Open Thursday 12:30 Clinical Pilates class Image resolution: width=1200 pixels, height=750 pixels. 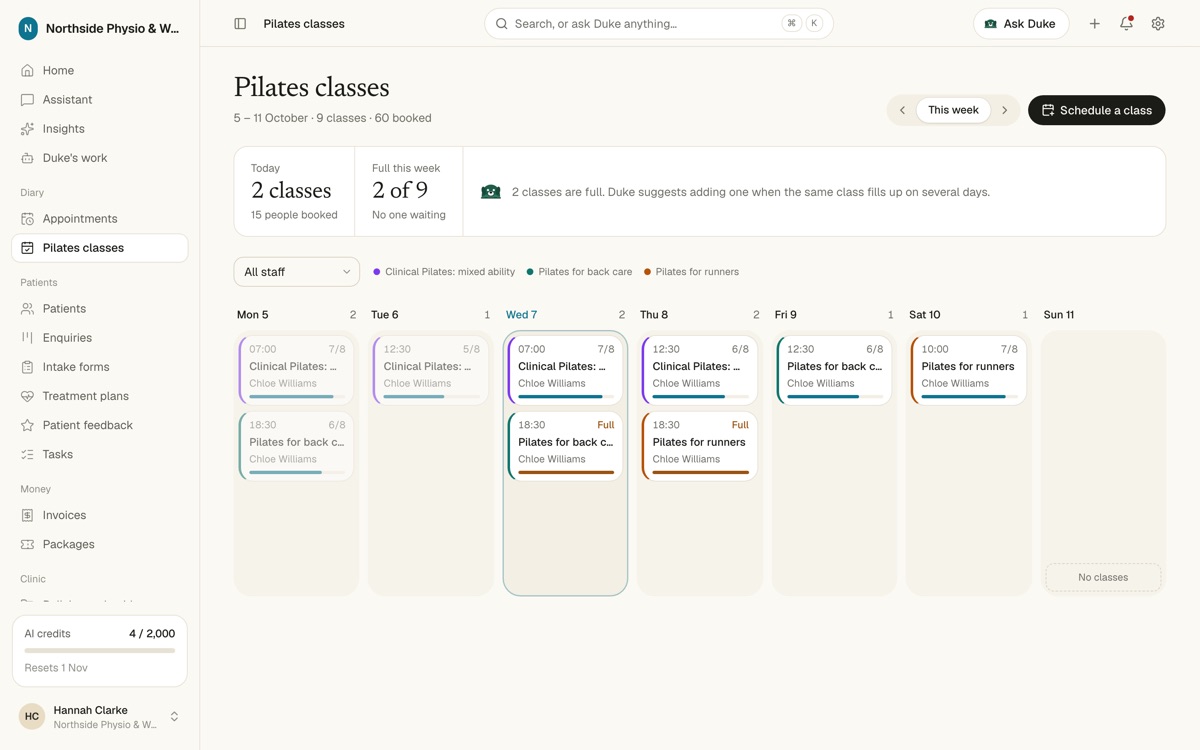(700, 370)
